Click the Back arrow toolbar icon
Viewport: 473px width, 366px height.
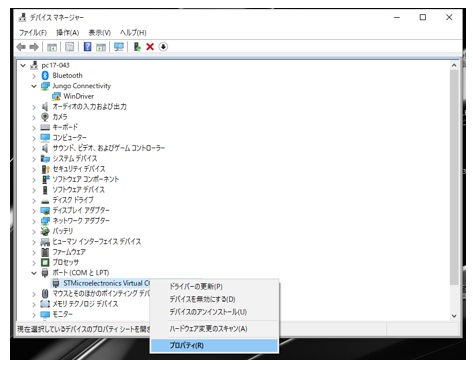21,47
